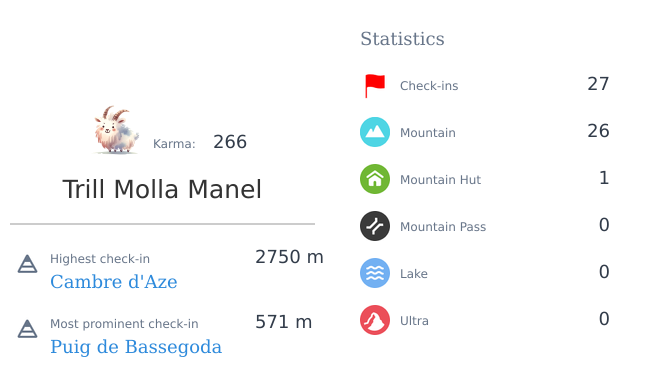Click the green Mountain Hut icon
Image resolution: width=650 pixels, height=385 pixels.
pyautogui.click(x=375, y=179)
